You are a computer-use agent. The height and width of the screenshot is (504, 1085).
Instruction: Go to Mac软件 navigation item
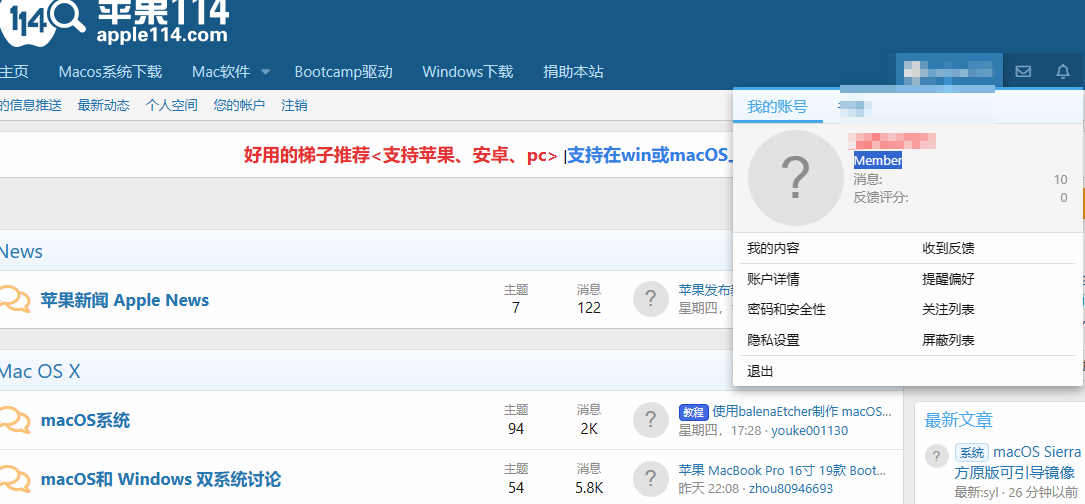(x=221, y=71)
